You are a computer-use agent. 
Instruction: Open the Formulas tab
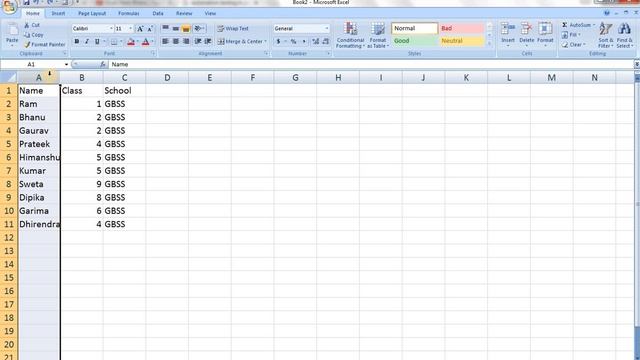[x=129, y=13]
